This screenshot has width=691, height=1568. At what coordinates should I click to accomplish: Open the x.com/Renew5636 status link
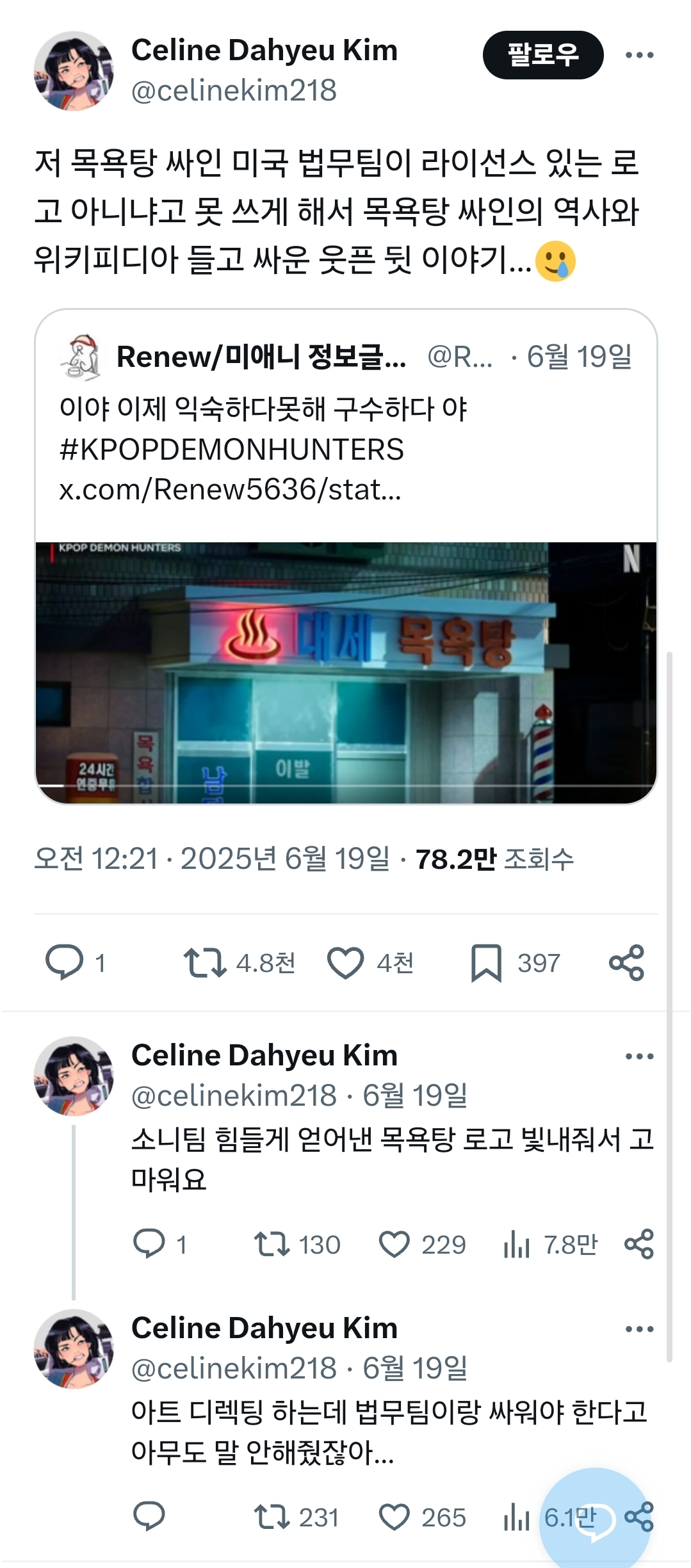[230, 489]
